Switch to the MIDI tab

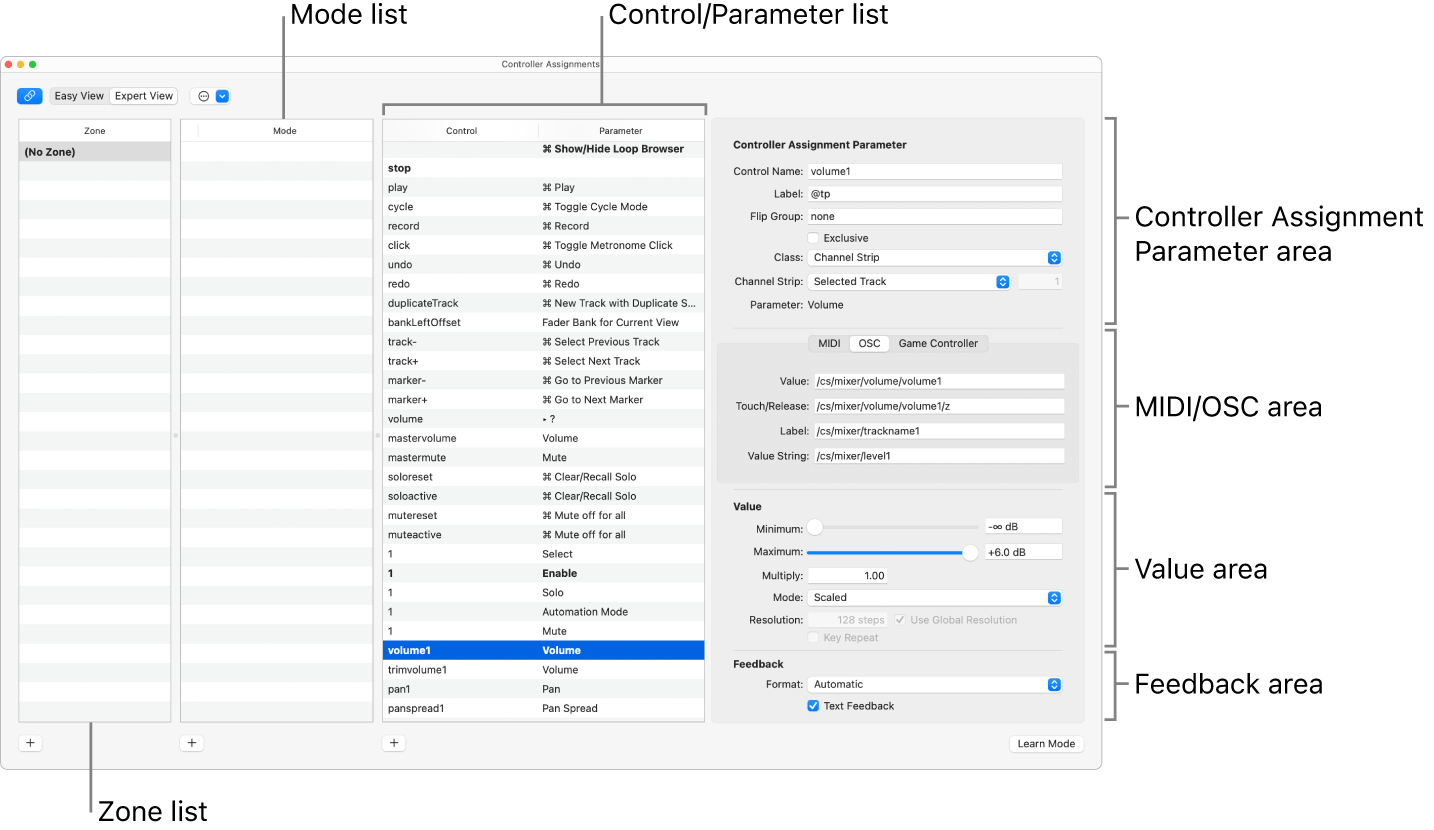[x=828, y=343]
